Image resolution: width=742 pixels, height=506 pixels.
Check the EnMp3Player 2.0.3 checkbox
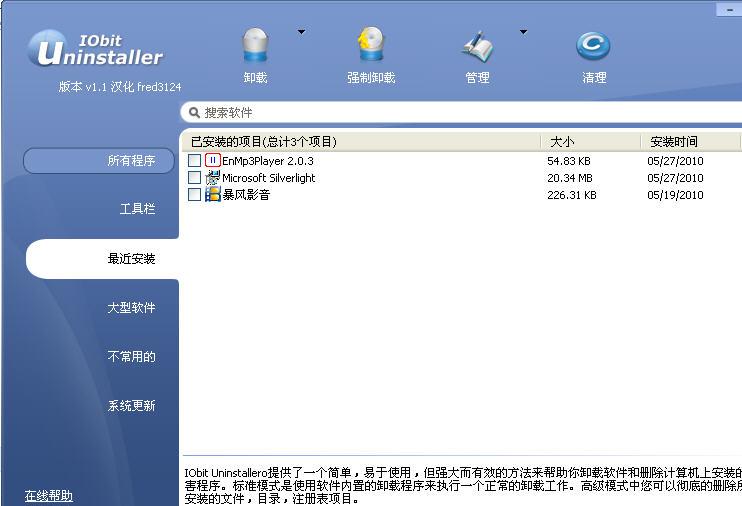point(194,160)
